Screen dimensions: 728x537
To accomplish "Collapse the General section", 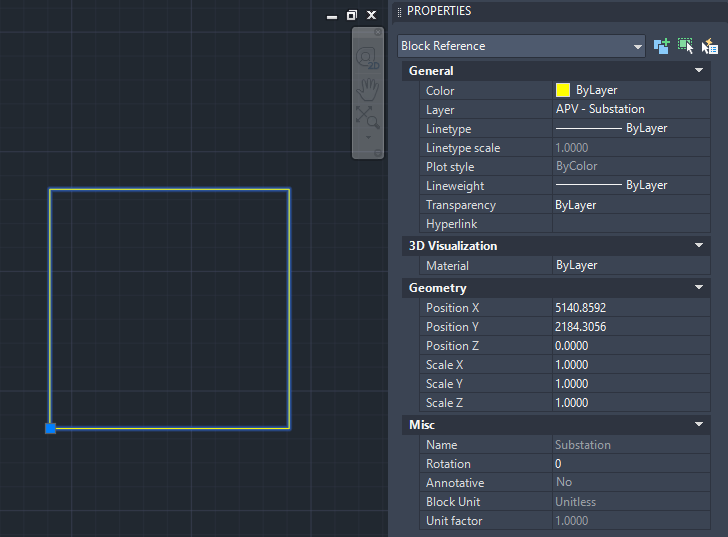I will pos(699,71).
